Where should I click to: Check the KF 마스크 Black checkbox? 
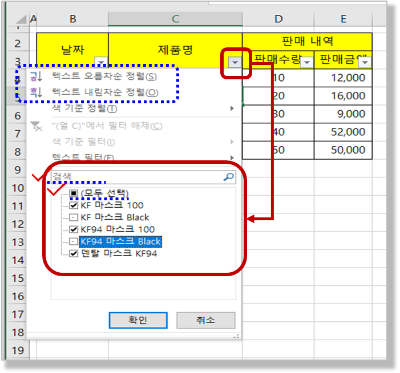(73, 217)
